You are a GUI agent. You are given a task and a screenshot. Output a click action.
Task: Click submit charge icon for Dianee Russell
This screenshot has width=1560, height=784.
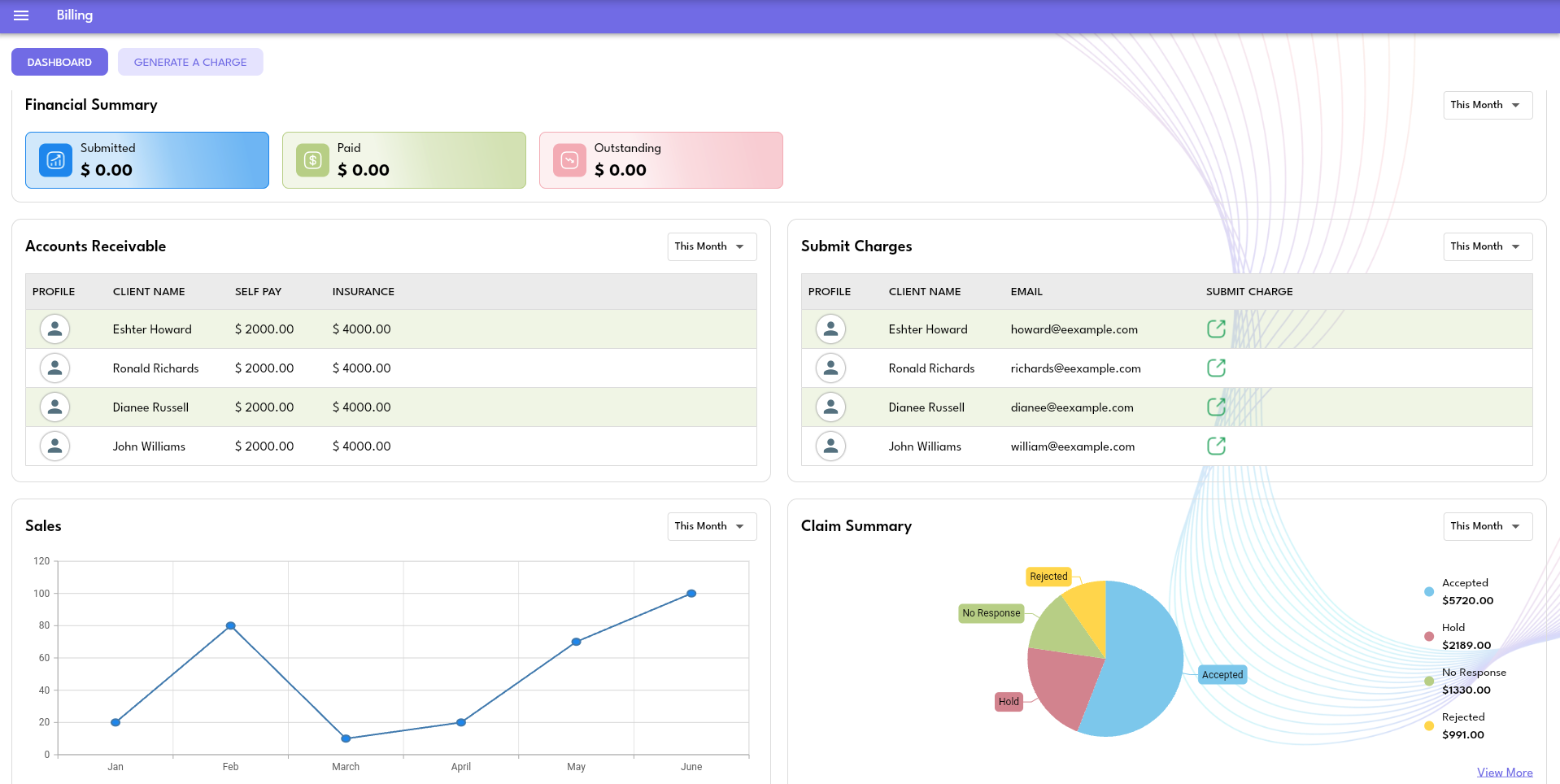1216,407
